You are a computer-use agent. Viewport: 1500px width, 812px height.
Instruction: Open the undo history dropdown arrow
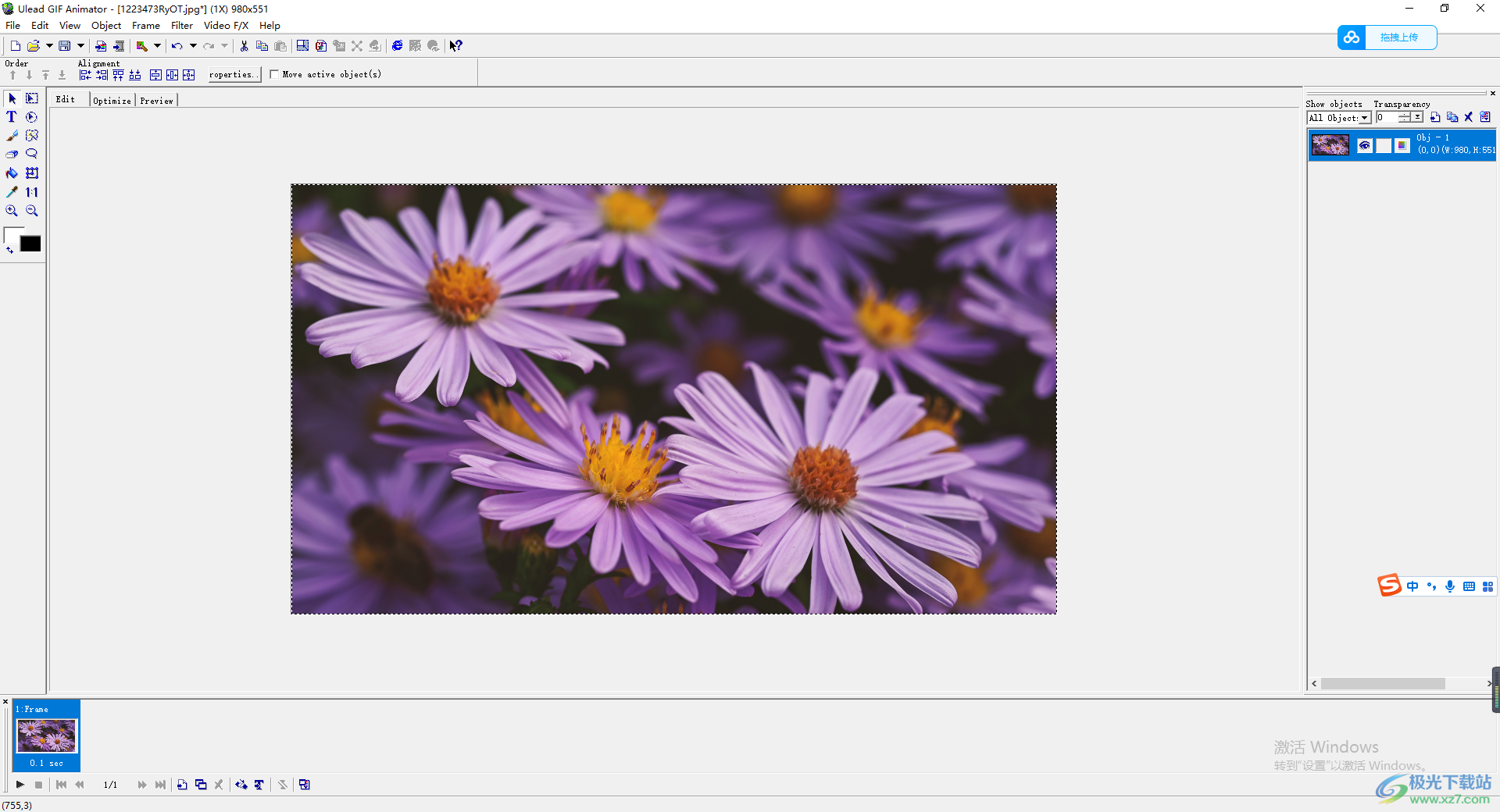pos(193,46)
